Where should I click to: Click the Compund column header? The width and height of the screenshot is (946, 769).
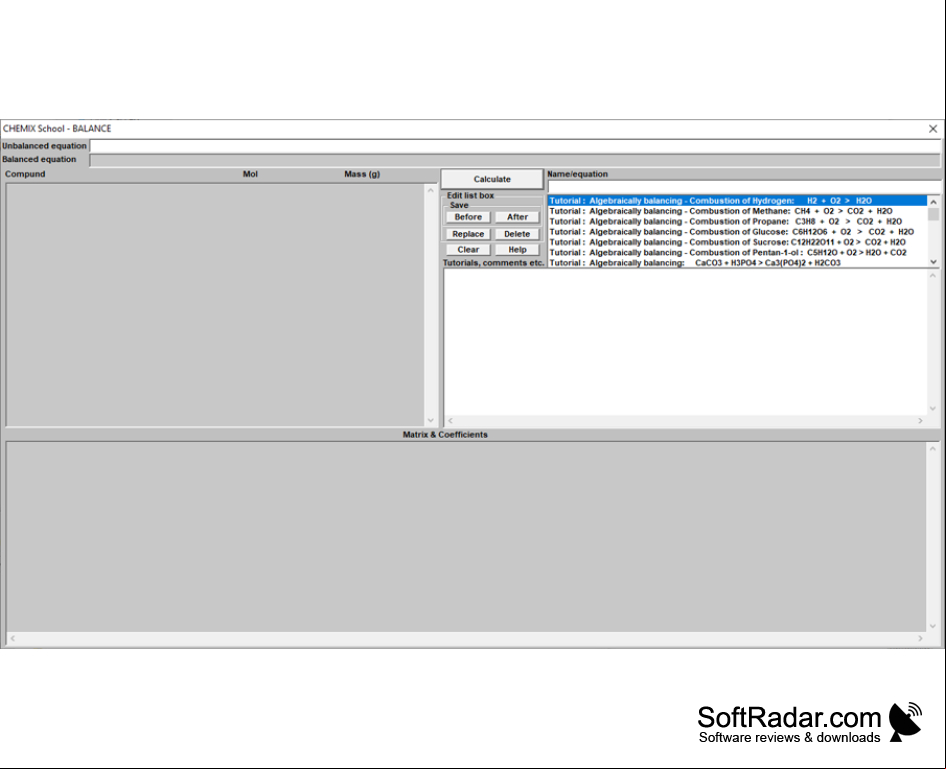point(25,174)
